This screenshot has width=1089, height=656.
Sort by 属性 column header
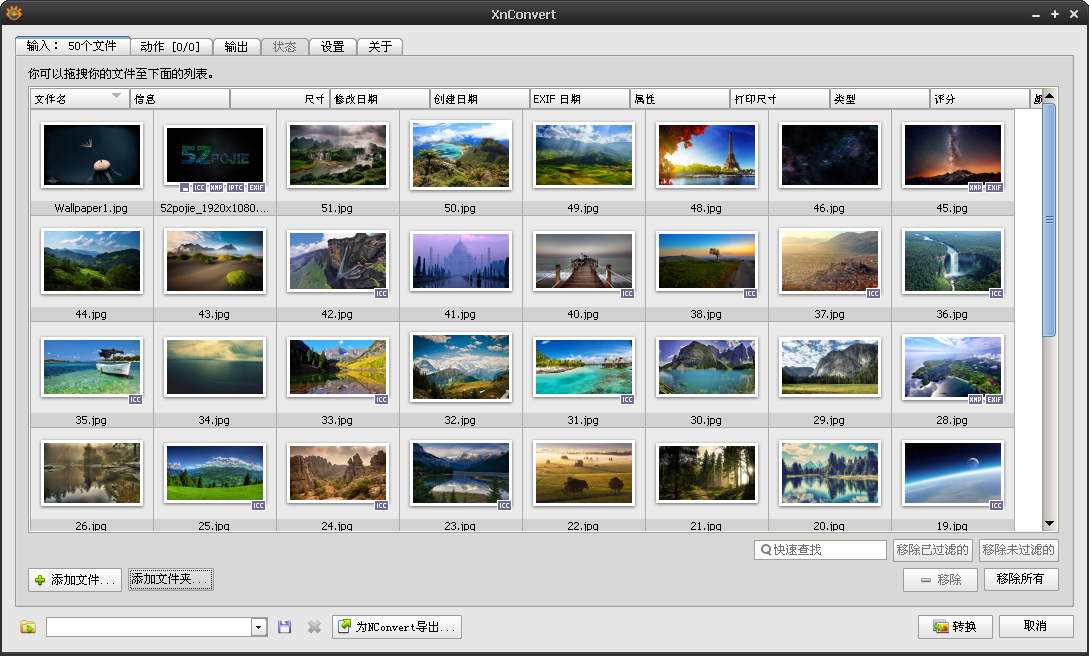[680, 99]
